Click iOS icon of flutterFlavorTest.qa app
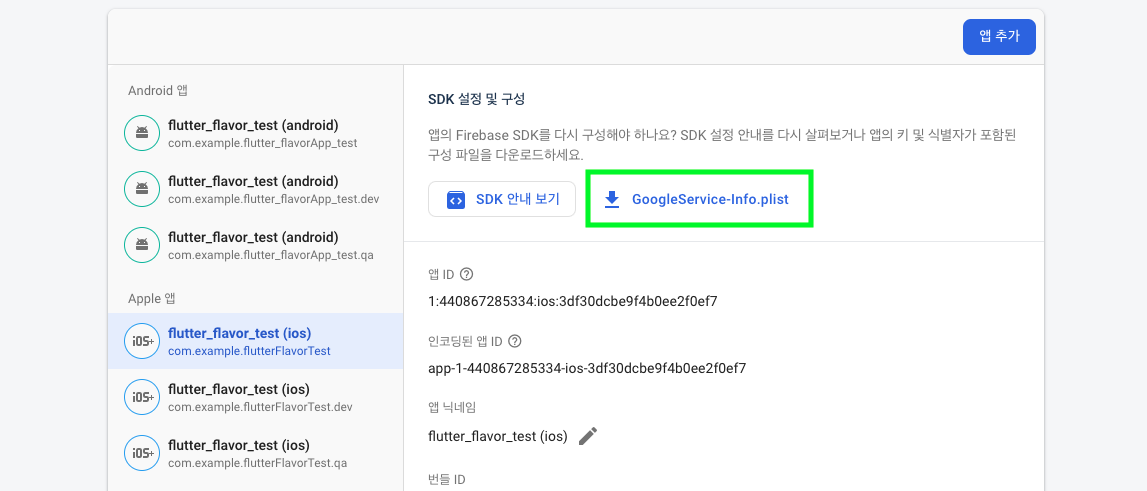Viewport: 1147px width, 491px height. click(142, 454)
